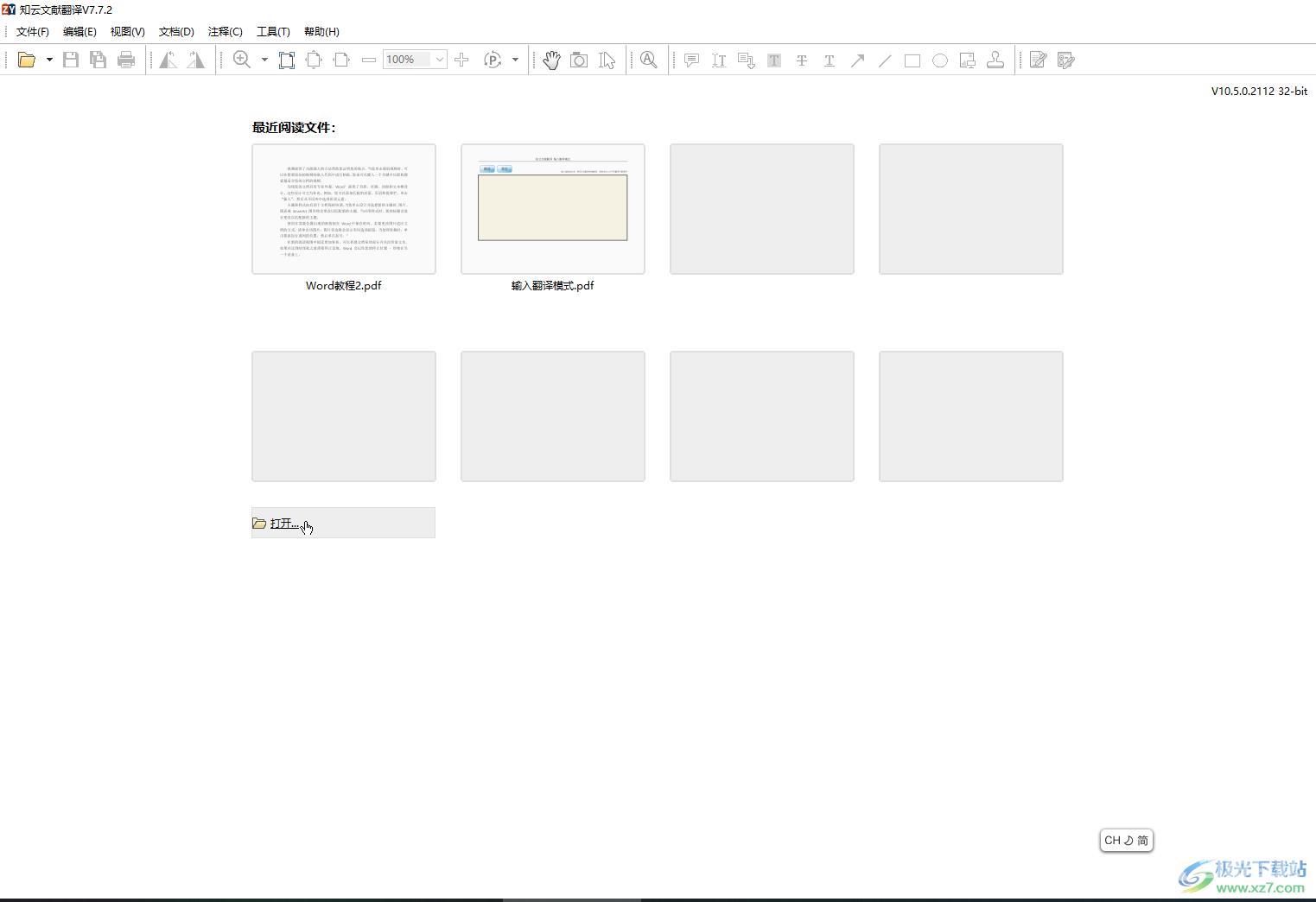Click the version text V10.5.0.2112 32-bit

point(1259,91)
